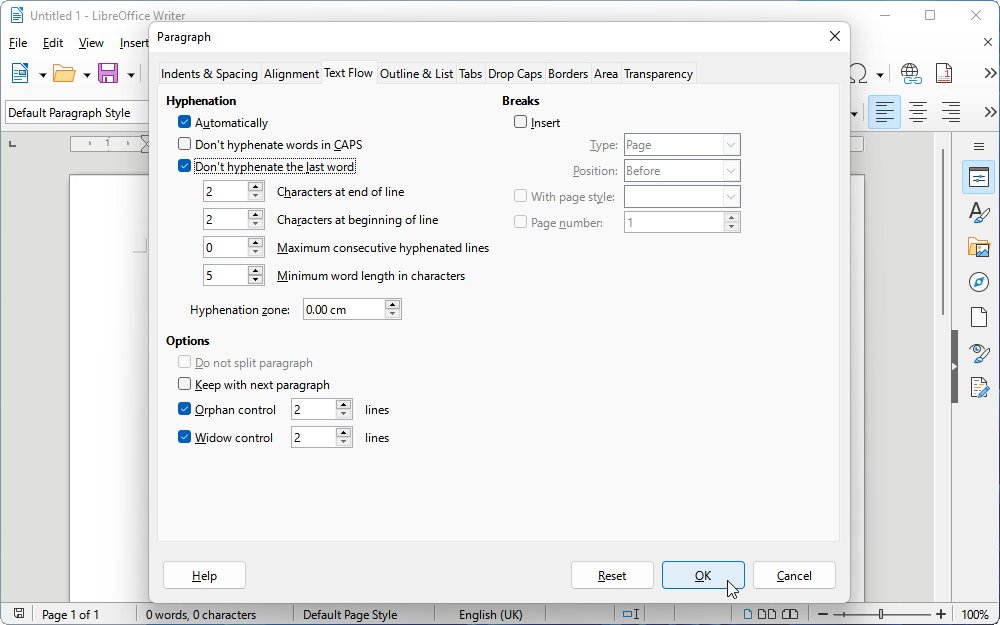Screen dimensions: 1000x625
Task: Open the New document dropdown arrow
Action: coord(42,75)
